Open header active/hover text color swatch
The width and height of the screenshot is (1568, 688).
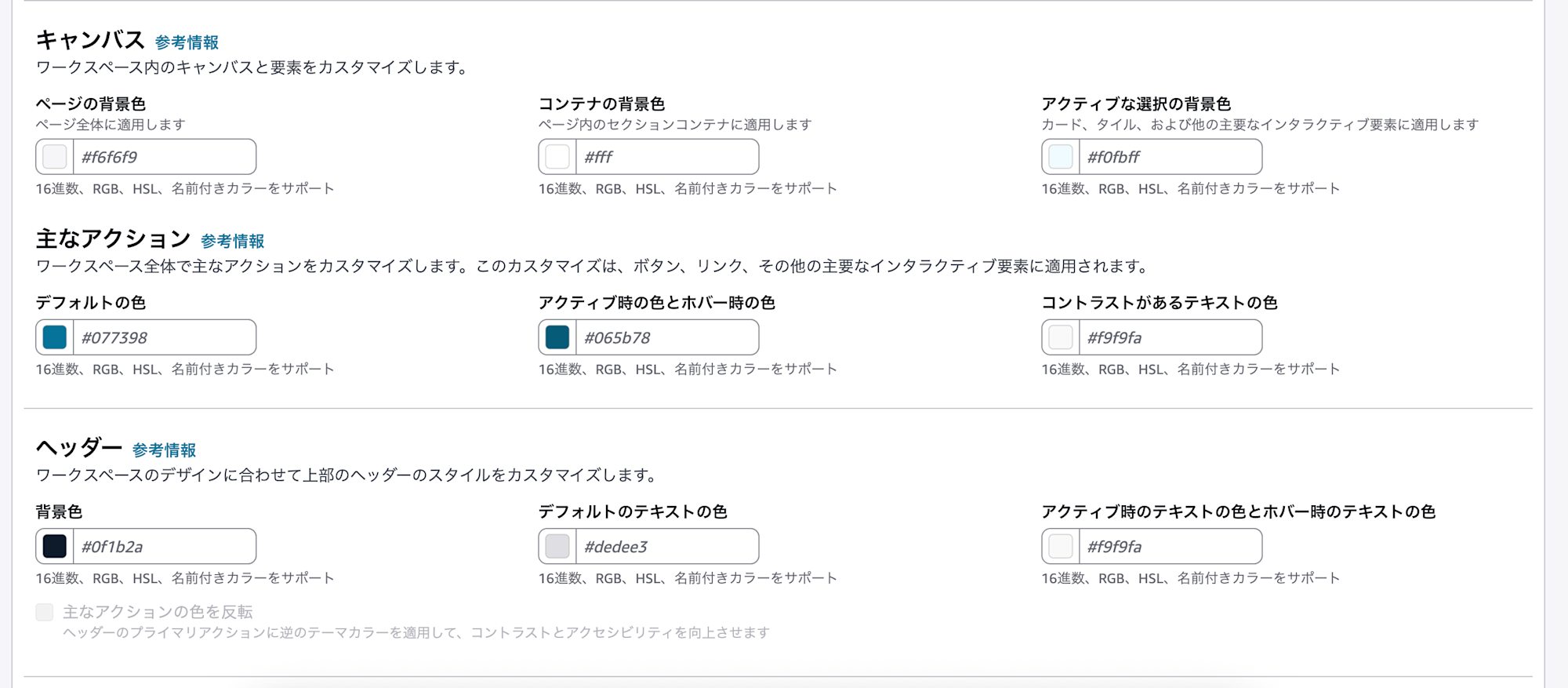click(x=1061, y=546)
